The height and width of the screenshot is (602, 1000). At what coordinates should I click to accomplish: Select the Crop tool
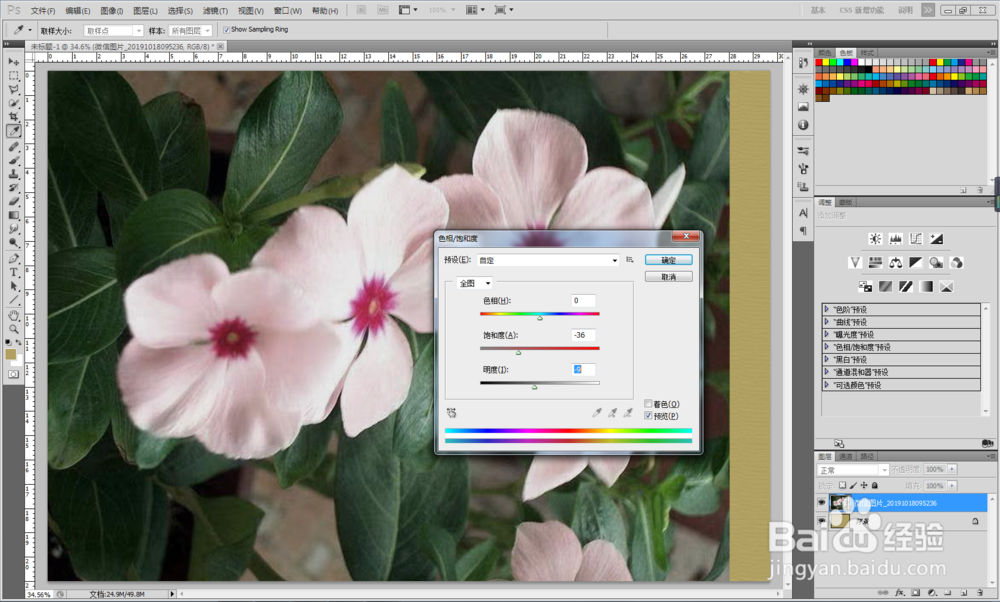pos(14,117)
